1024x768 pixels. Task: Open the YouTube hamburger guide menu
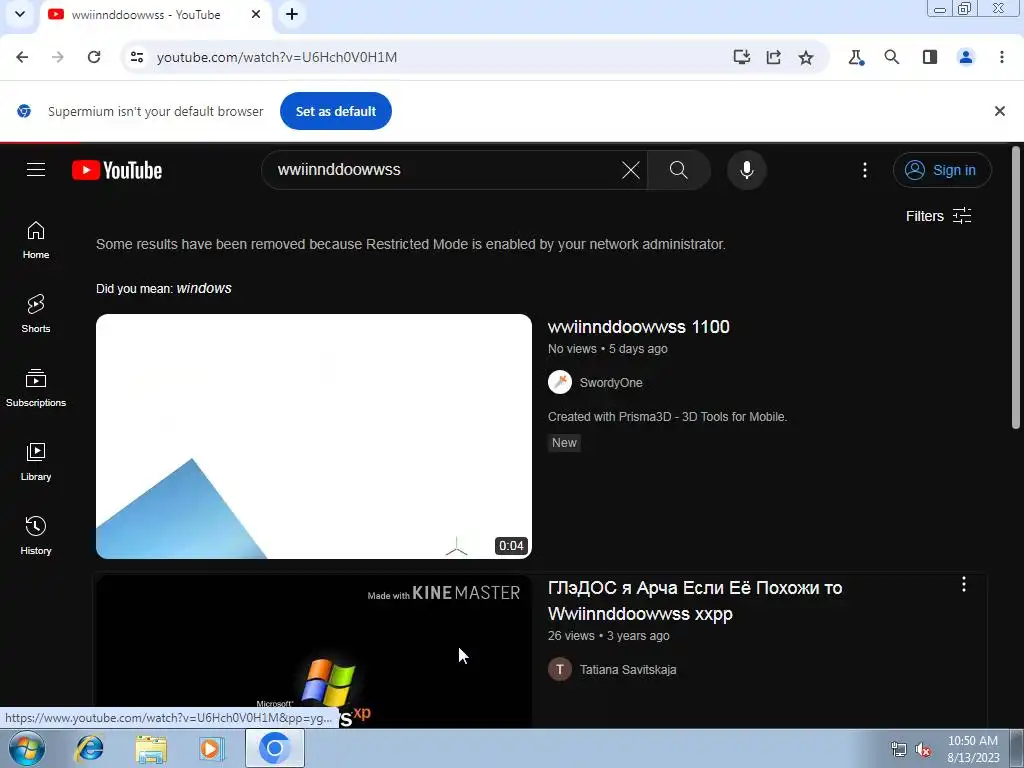click(36, 170)
